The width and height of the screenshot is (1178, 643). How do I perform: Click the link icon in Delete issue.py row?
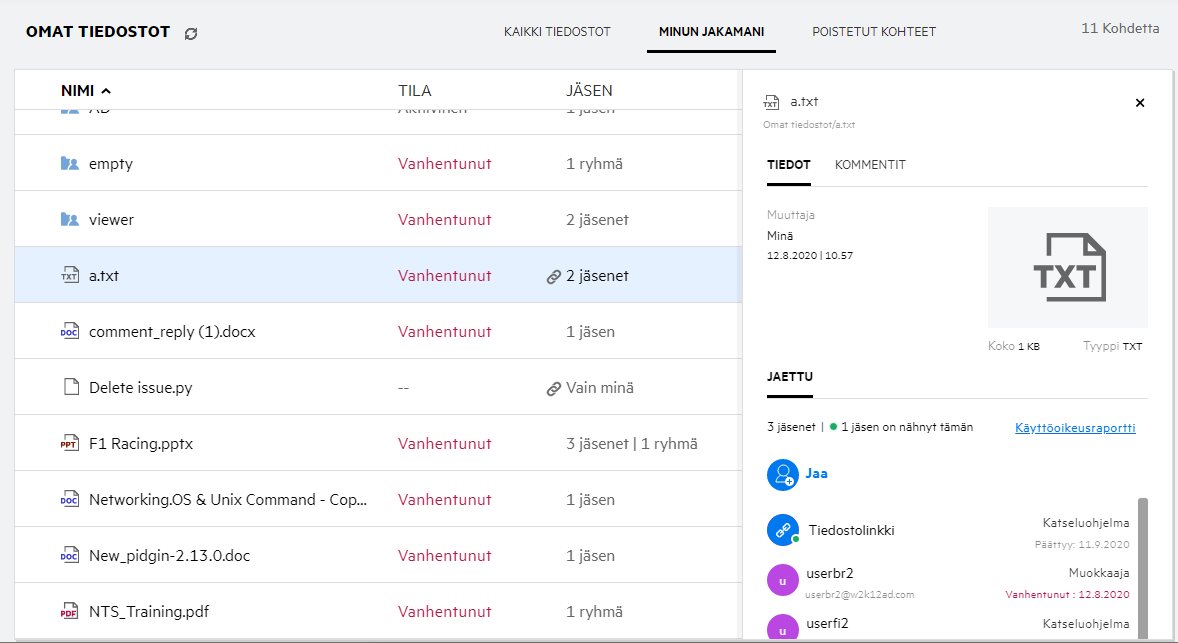click(553, 388)
